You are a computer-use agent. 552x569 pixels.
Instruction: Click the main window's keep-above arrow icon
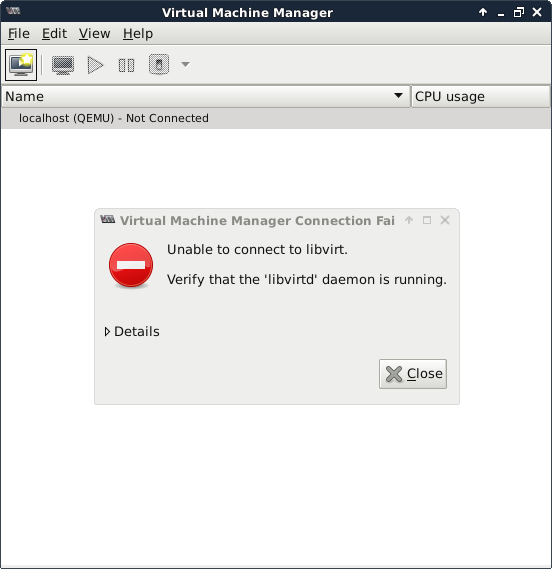(483, 12)
